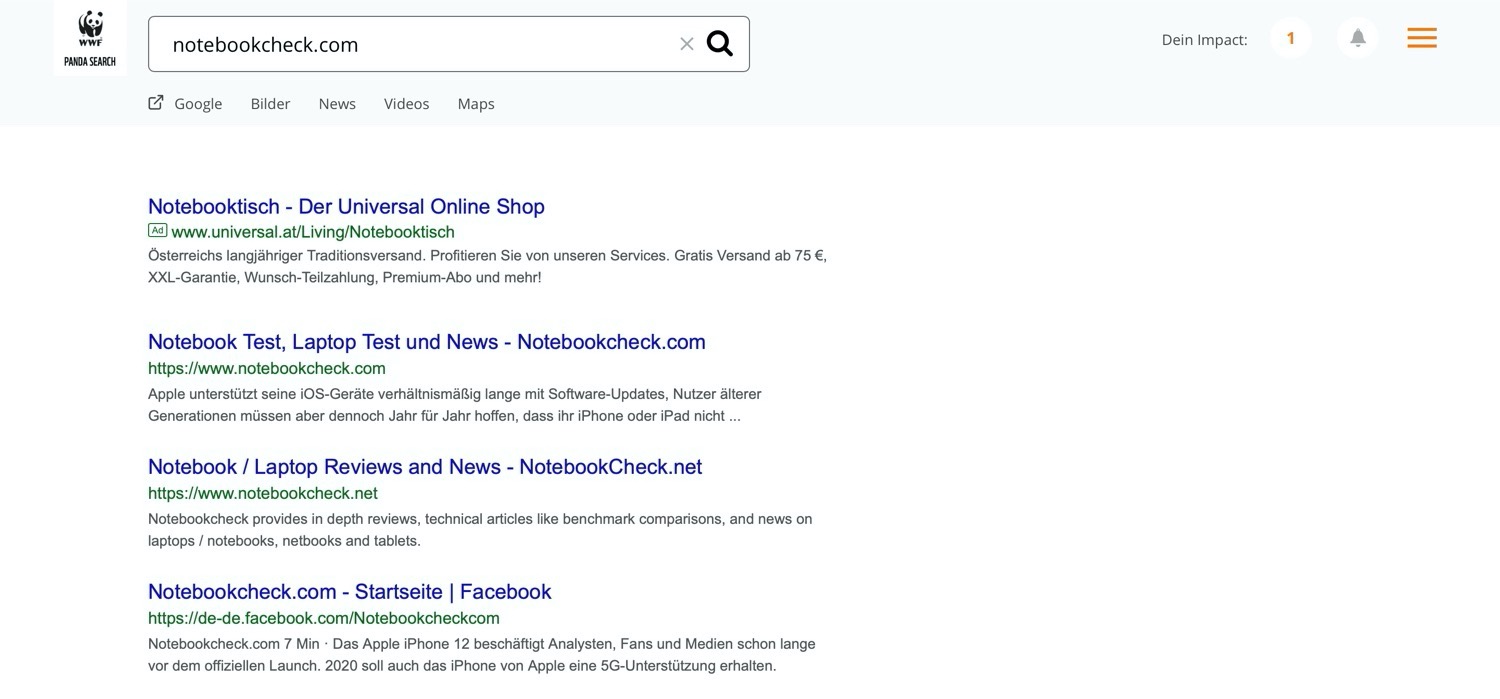Click the https://www.notebookcheck.net green URL
1500x699 pixels.
pos(262,493)
